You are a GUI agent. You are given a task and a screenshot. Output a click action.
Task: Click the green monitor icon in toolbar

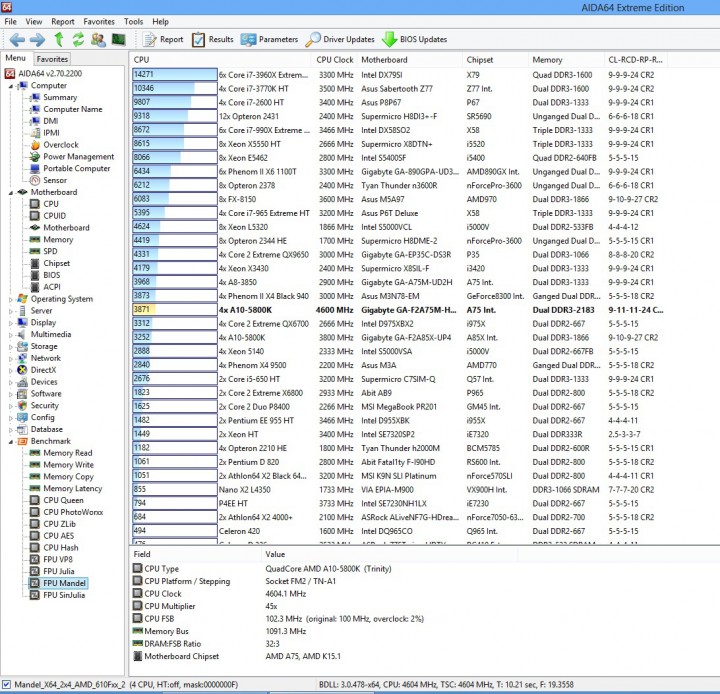tap(118, 39)
